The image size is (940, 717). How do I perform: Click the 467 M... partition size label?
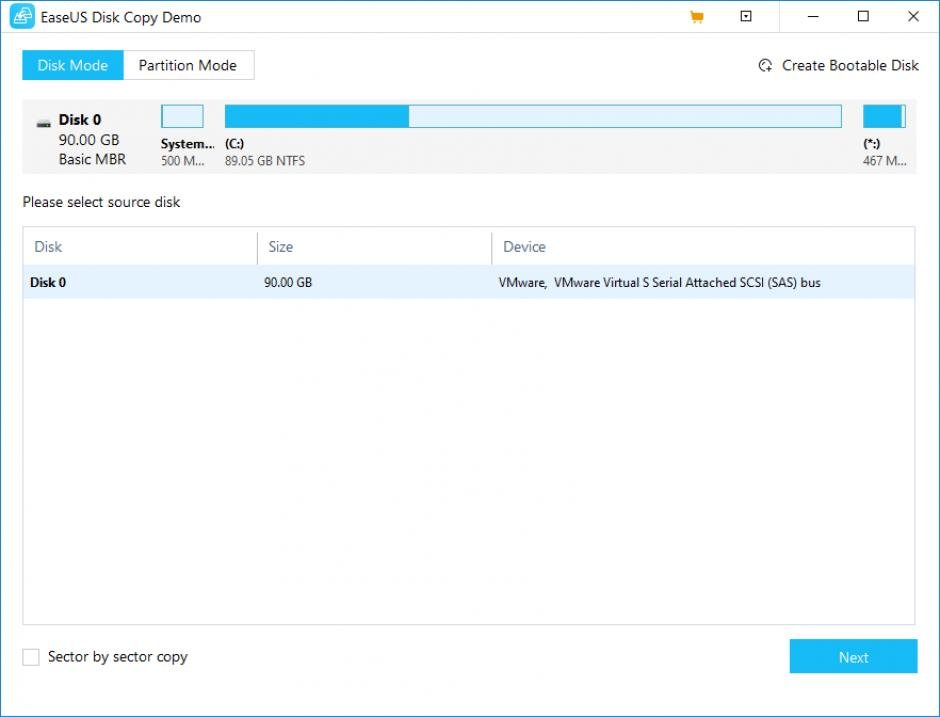click(x=884, y=161)
